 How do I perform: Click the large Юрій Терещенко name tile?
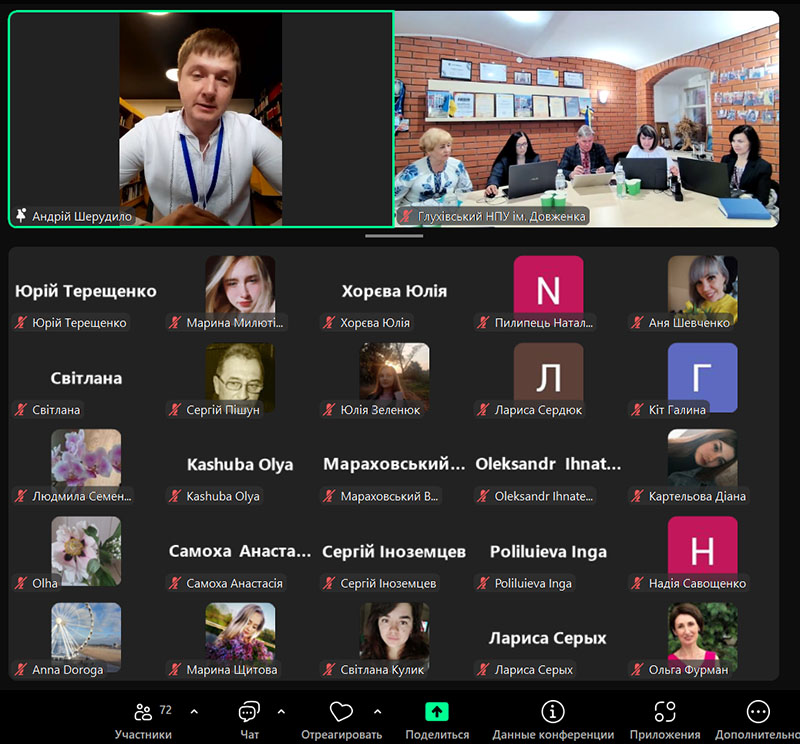(x=86, y=291)
